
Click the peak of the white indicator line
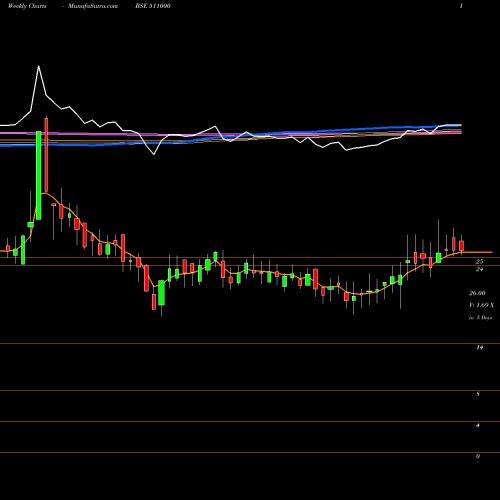39,66
